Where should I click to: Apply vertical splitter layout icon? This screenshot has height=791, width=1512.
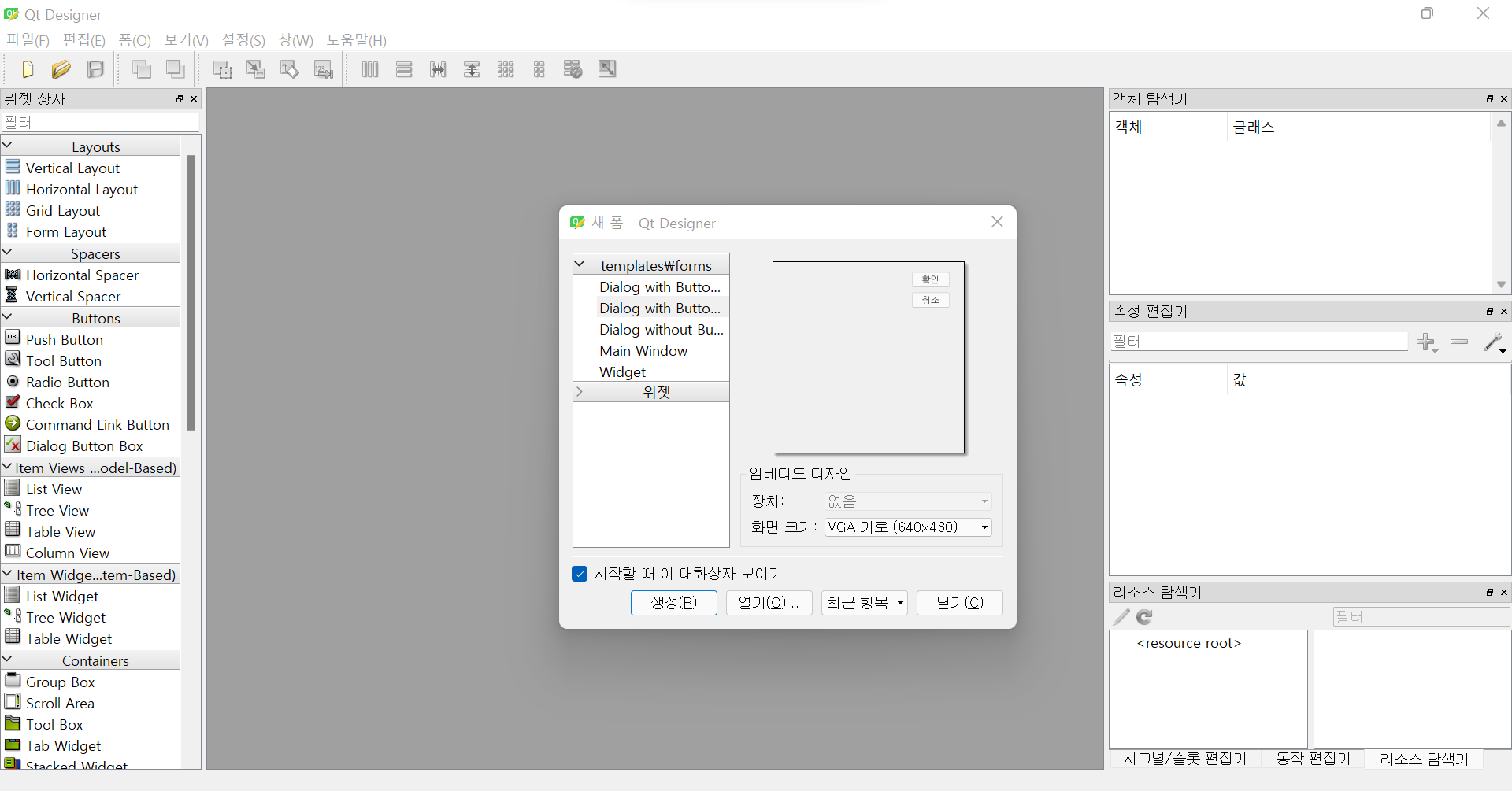click(x=472, y=69)
